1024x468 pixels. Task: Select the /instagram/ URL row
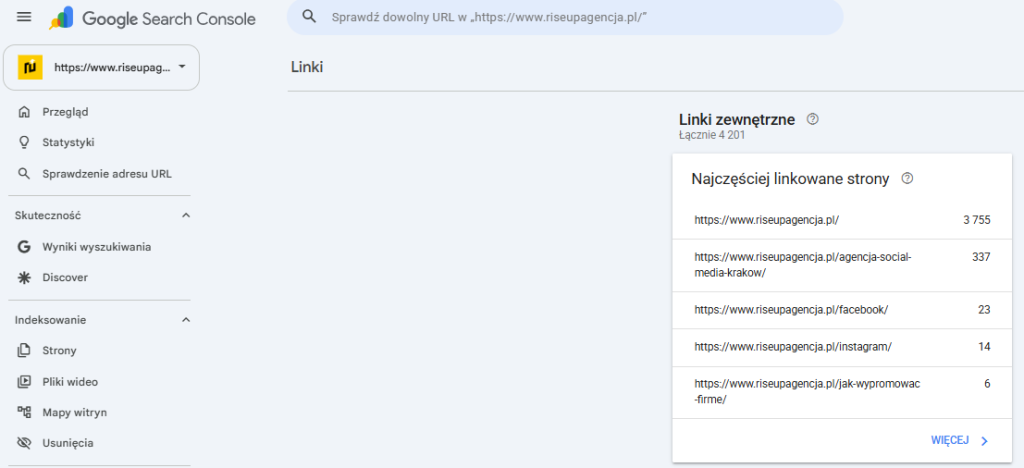[842, 347]
